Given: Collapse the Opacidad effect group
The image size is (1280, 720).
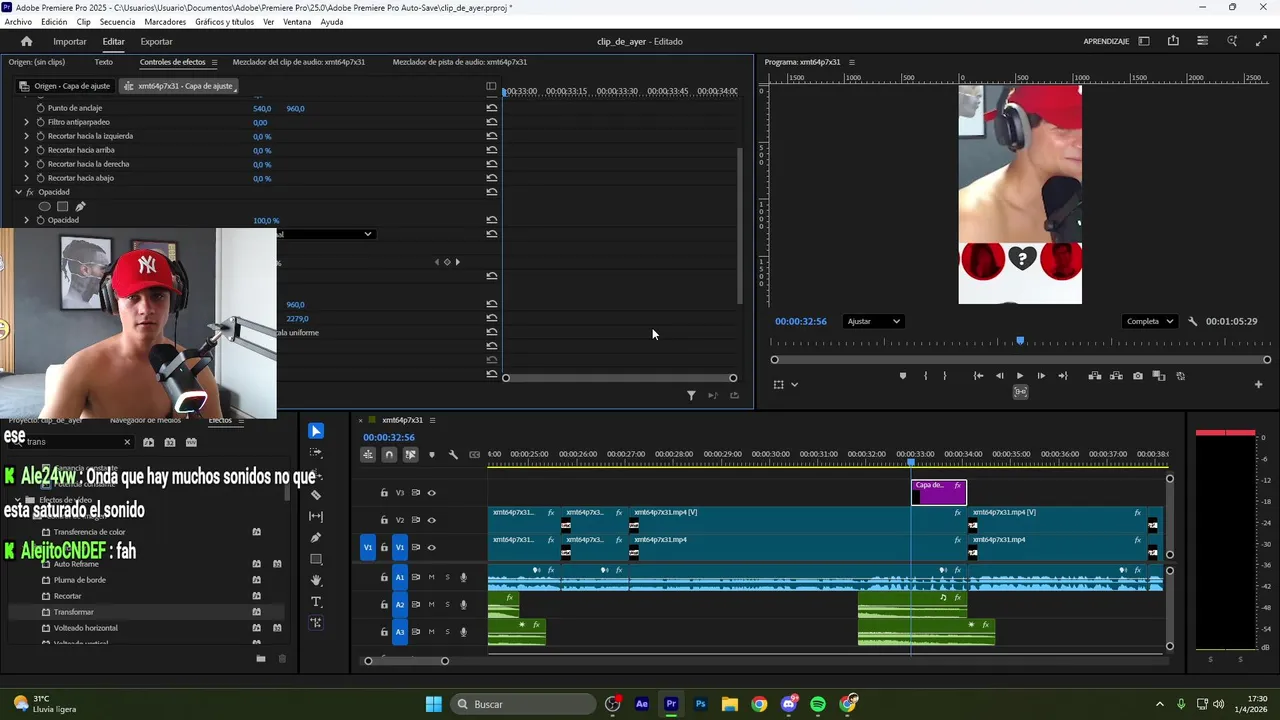Looking at the screenshot, I should (x=18, y=192).
